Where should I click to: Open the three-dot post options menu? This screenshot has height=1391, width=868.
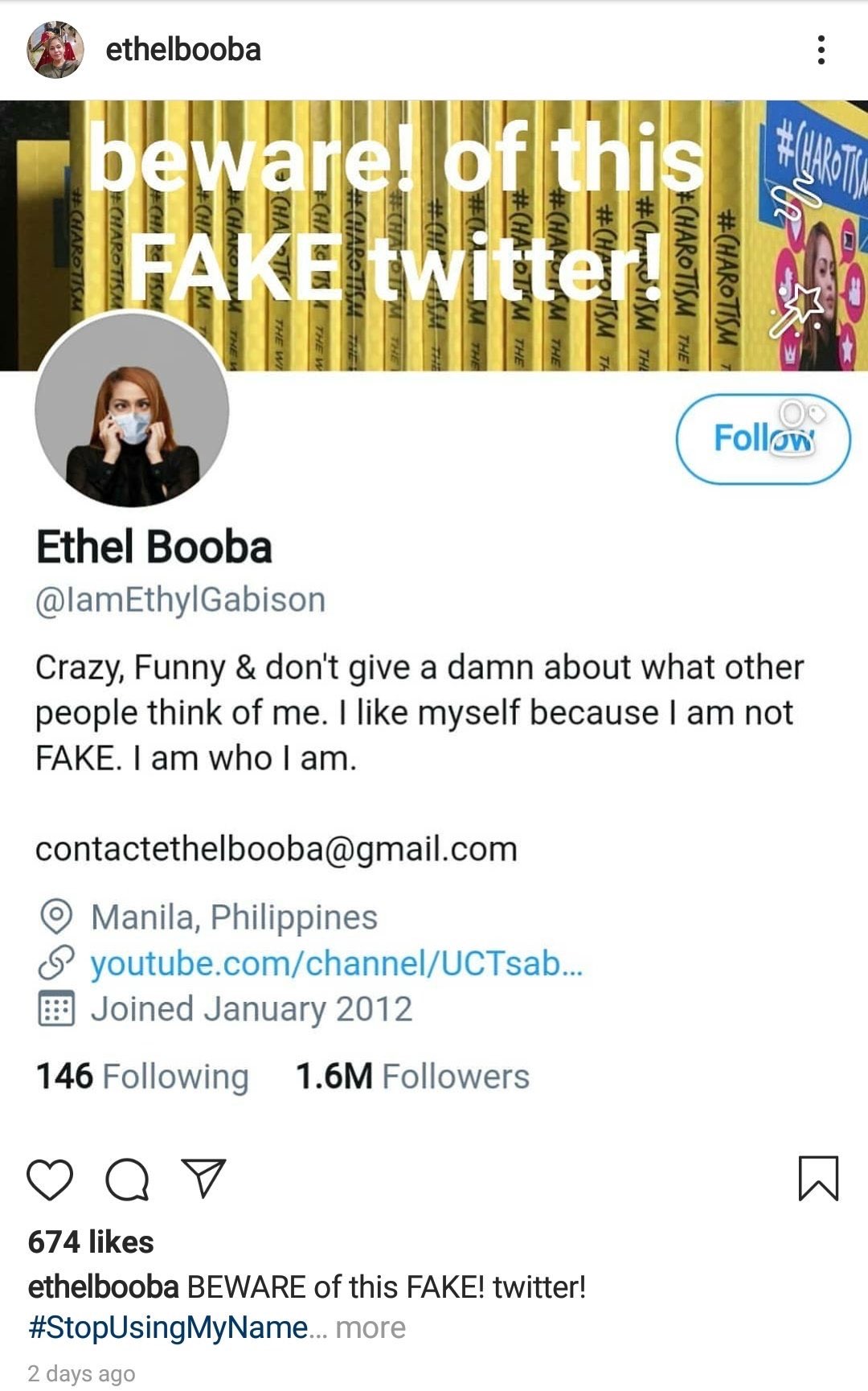[x=821, y=50]
